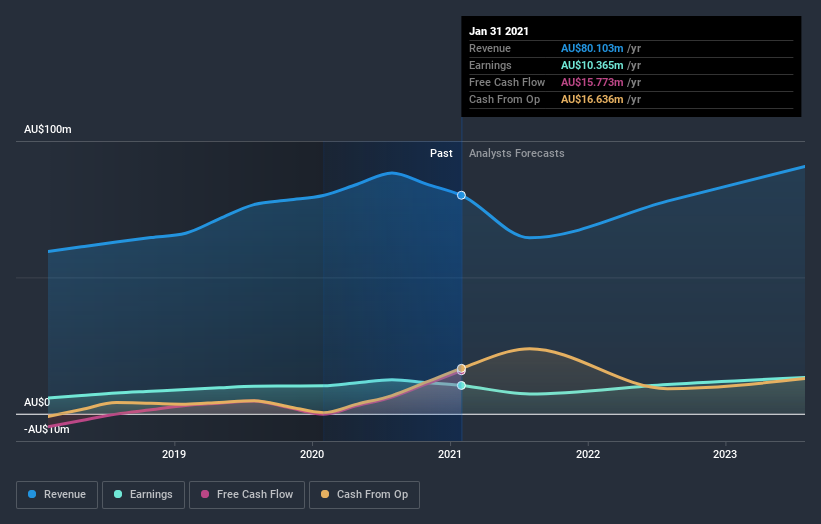821x524 pixels.
Task: Click the -AU$10m y-axis label
Action: (47, 429)
